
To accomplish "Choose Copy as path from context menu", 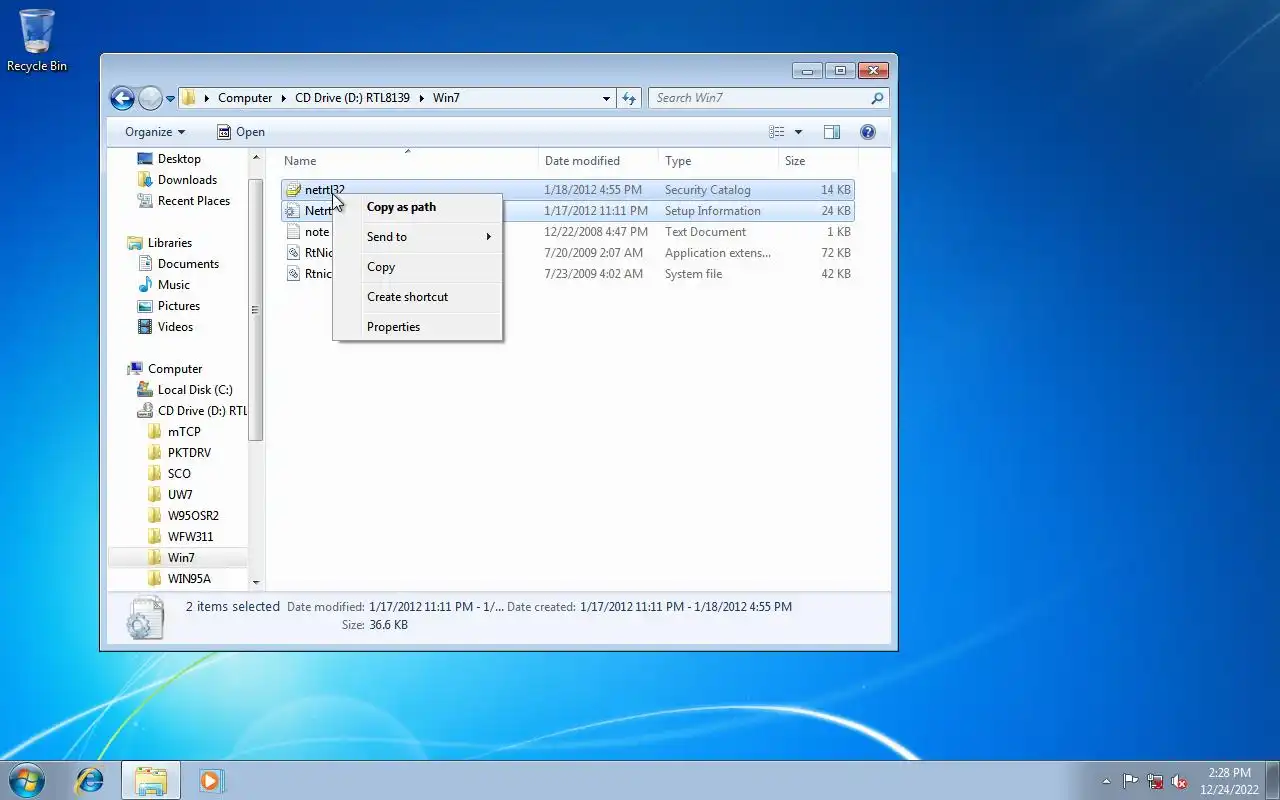I will pyautogui.click(x=417, y=207).
